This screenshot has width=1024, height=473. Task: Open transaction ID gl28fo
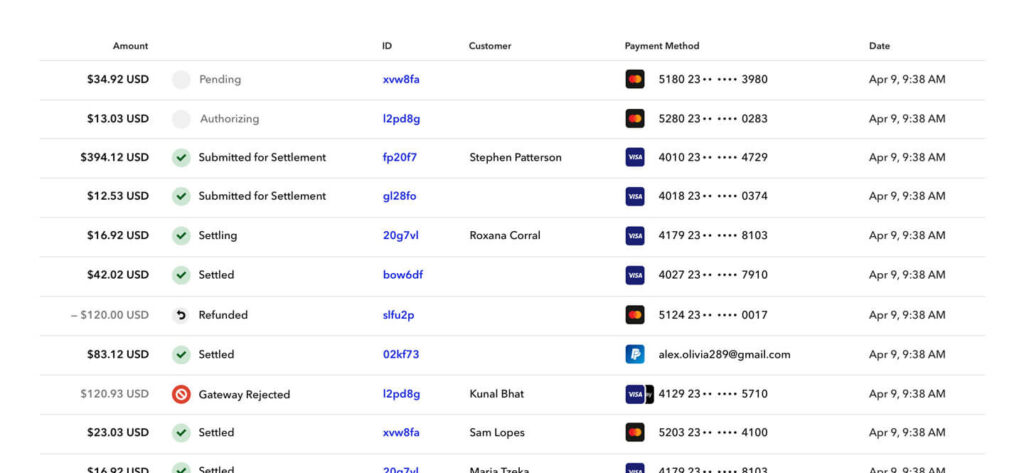(400, 196)
